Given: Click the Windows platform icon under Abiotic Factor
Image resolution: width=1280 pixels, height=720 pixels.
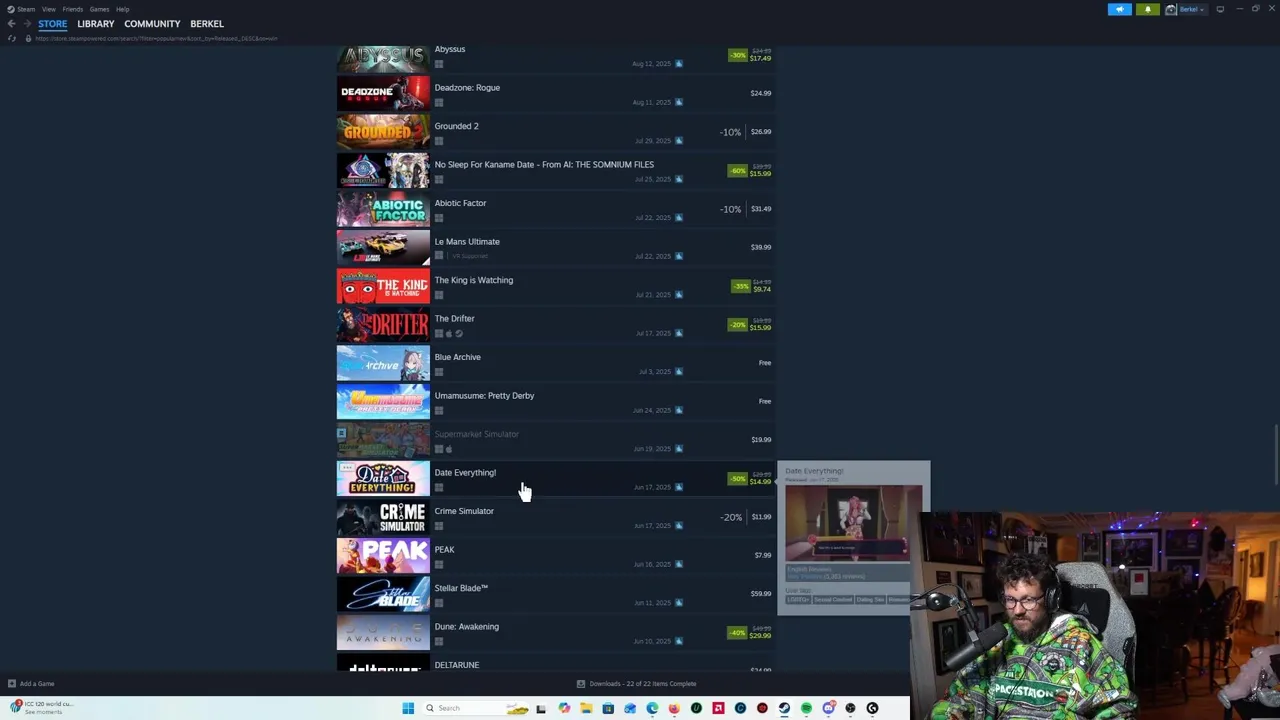Looking at the screenshot, I should point(439,218).
